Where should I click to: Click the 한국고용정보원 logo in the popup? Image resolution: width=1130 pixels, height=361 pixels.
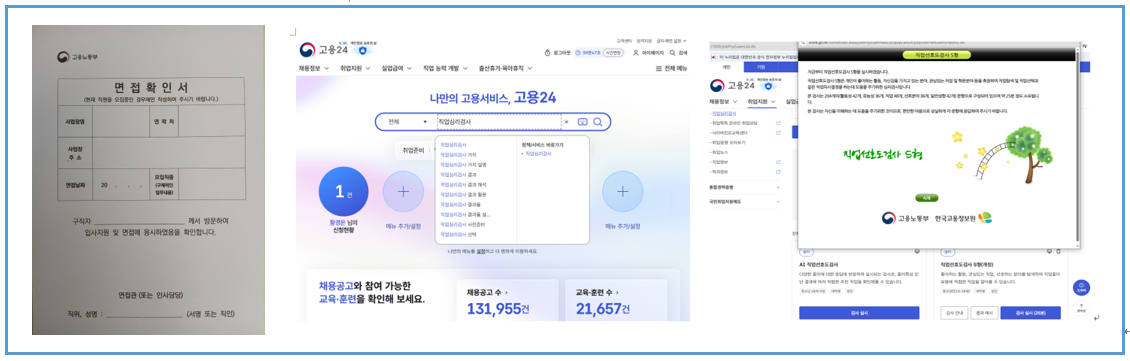(x=963, y=218)
